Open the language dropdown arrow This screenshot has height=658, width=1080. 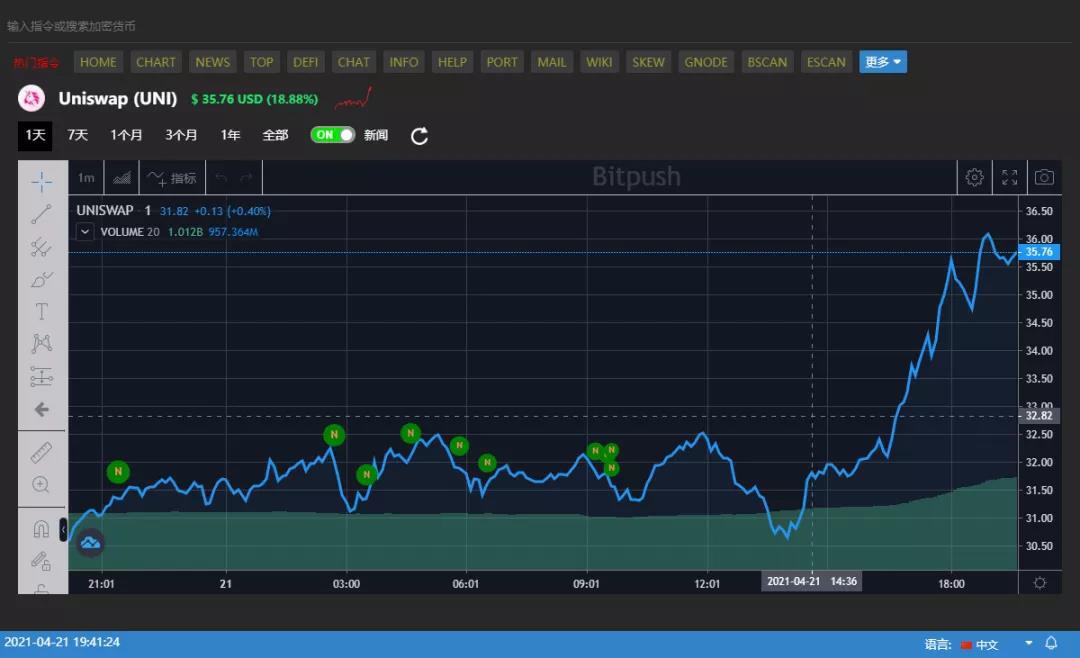point(1028,644)
